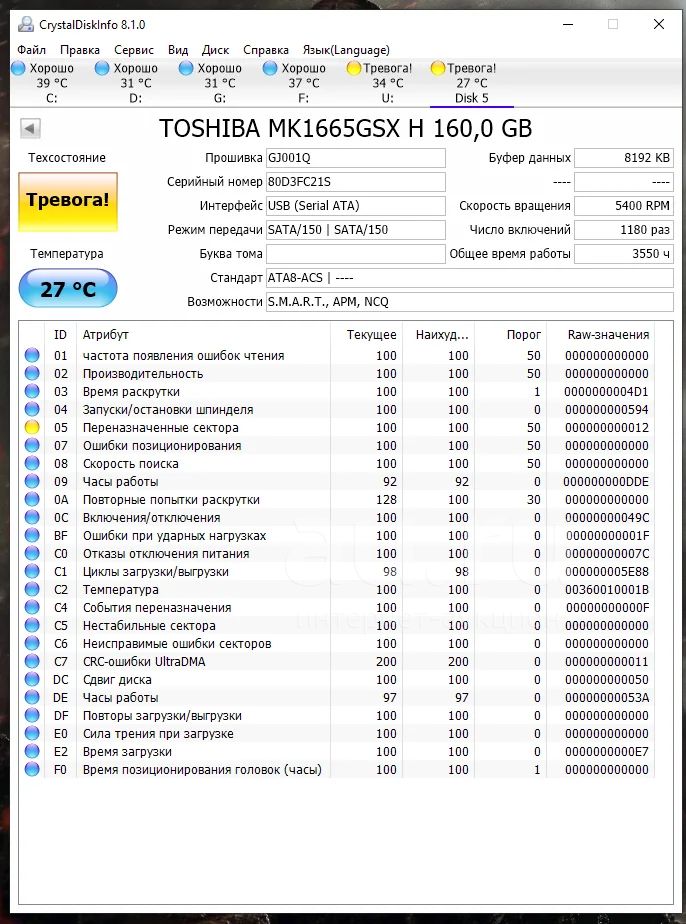
Task: Open the Диск menu
Action: click(x=215, y=50)
